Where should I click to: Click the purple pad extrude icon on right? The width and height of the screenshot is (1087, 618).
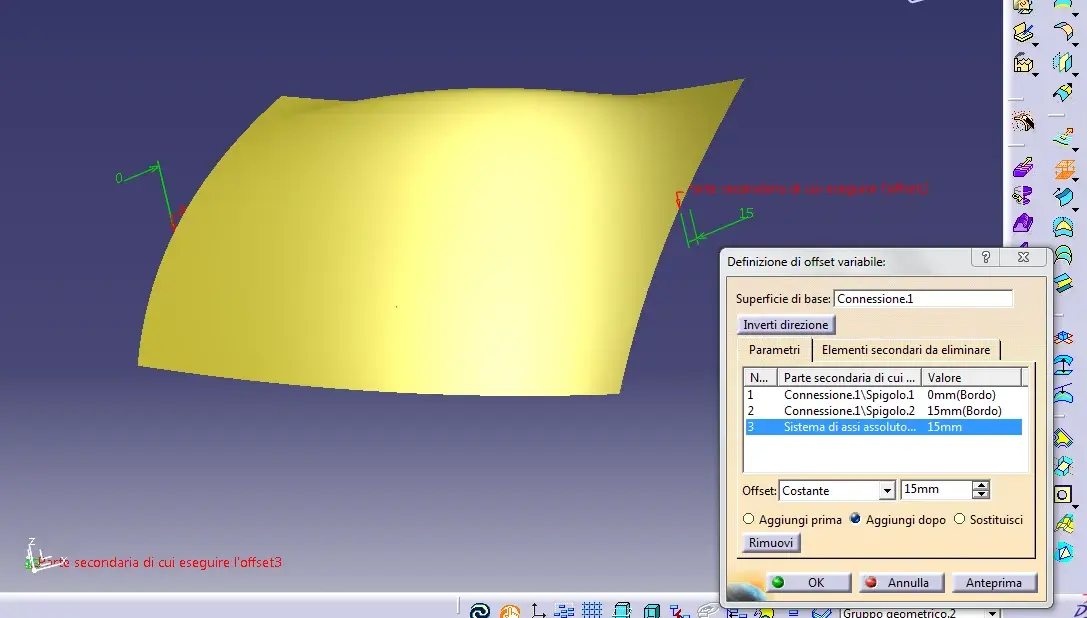1023,167
